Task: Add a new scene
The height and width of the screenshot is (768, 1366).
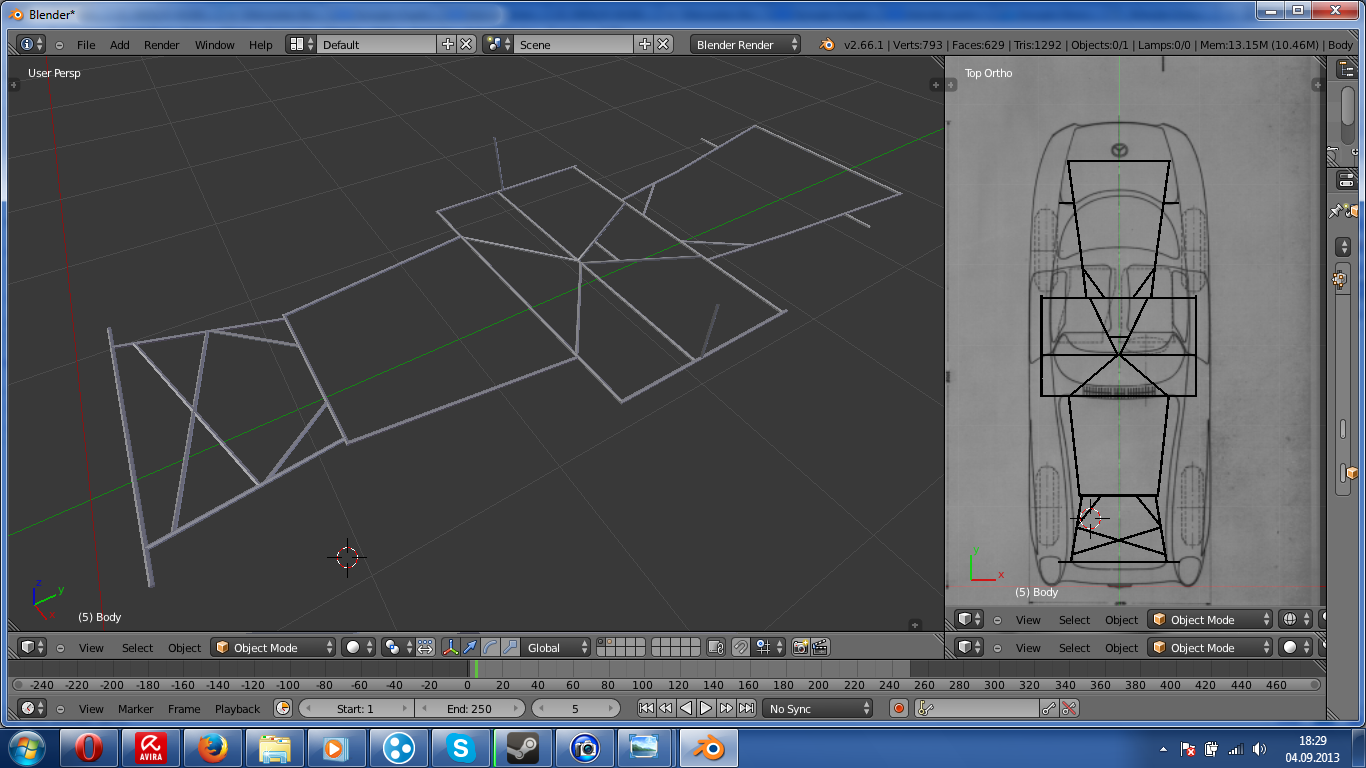Action: pos(644,44)
